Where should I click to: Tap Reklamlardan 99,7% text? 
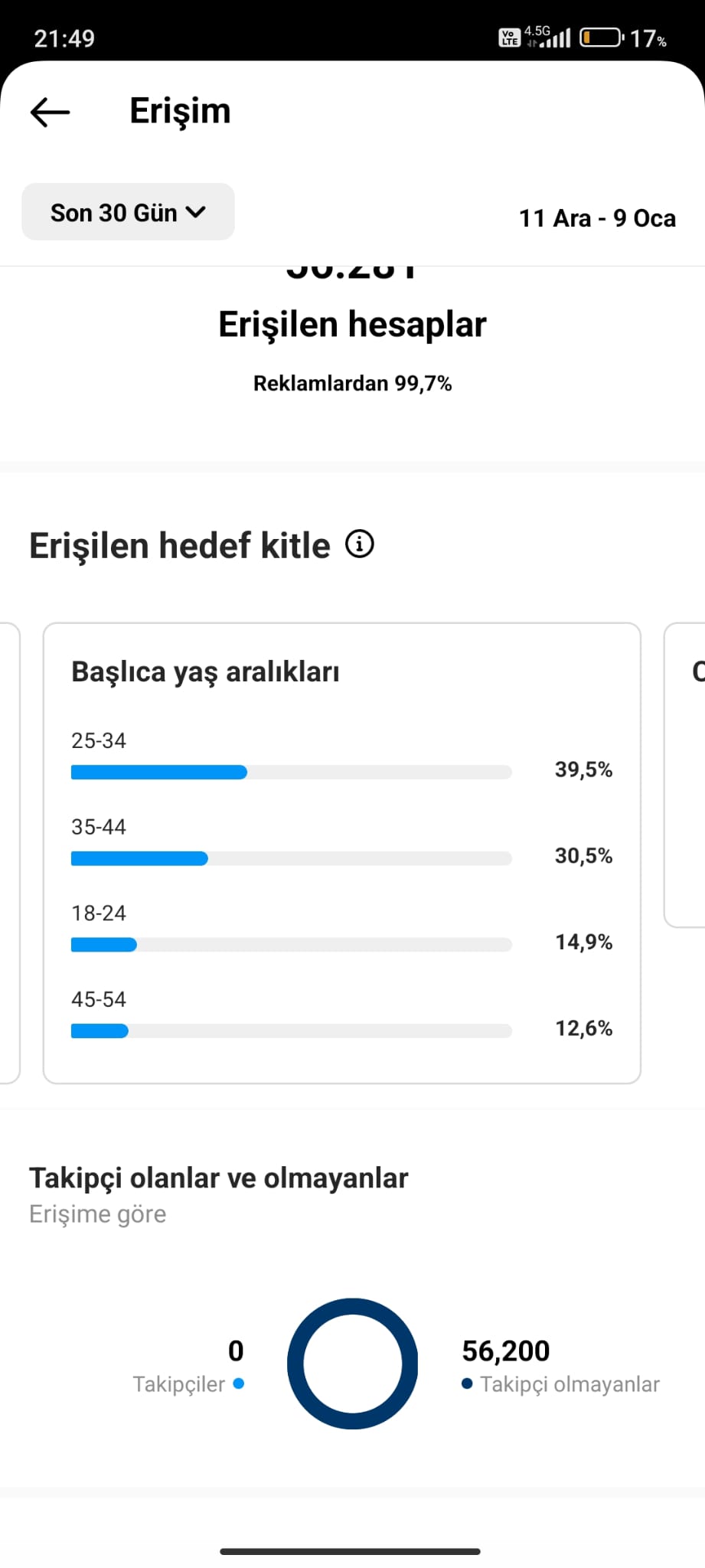point(352,383)
